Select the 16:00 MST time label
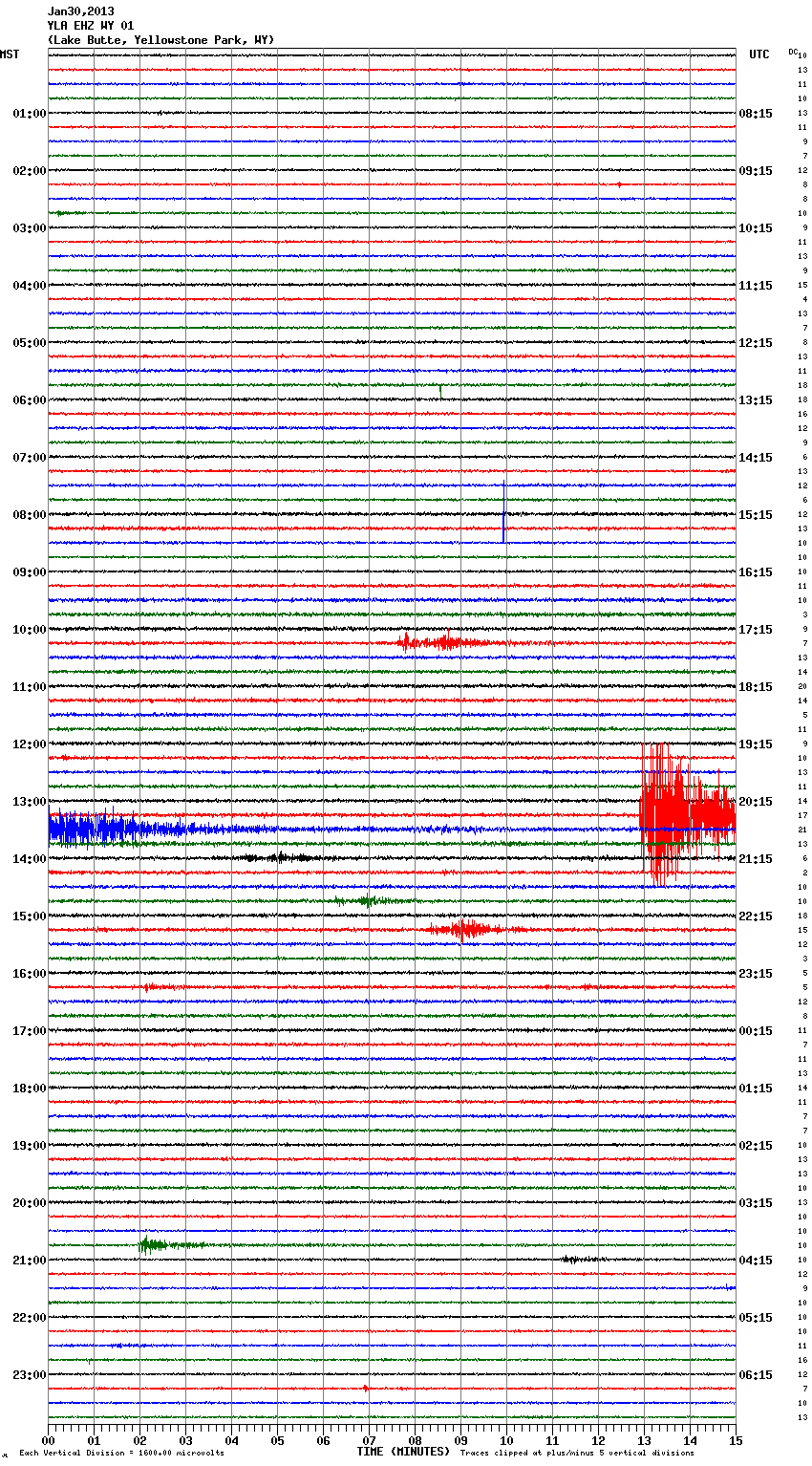Viewport: 812px width, 1466px height. (30, 974)
